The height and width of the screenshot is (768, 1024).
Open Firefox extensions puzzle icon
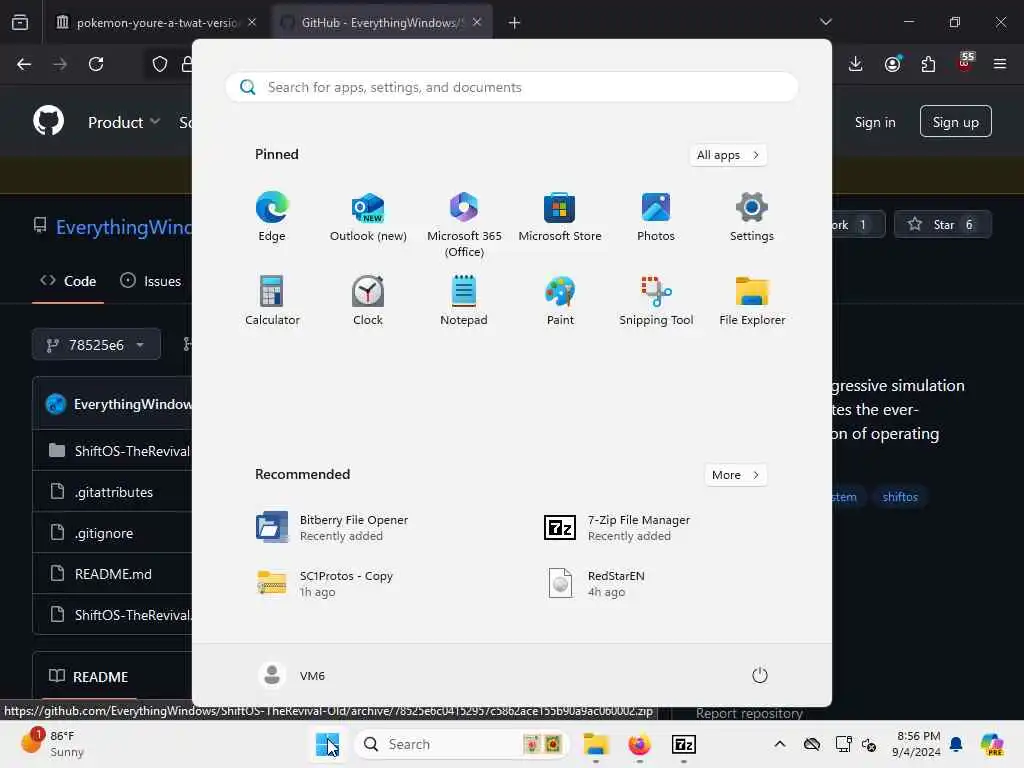point(928,64)
